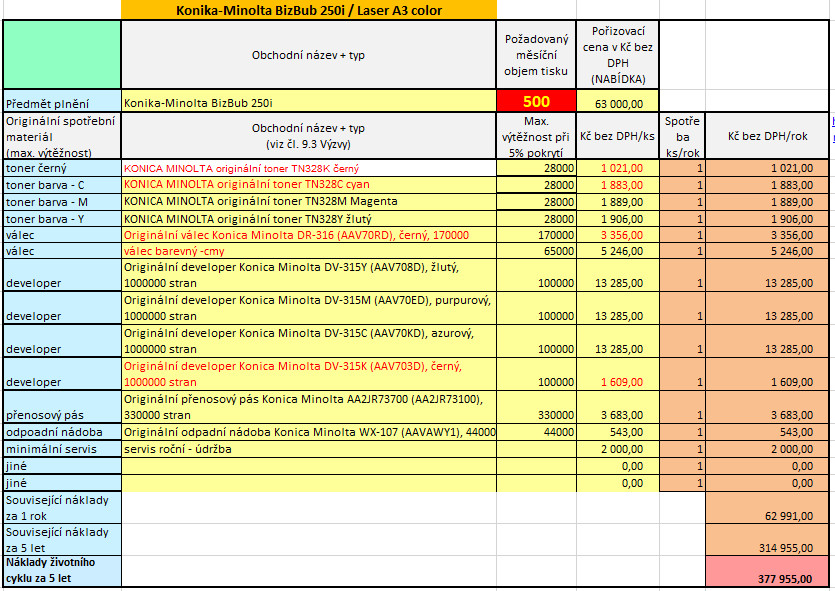Viewport: 835px width, 591px height.
Task: Select the yield value 170000
Action: 536,235
